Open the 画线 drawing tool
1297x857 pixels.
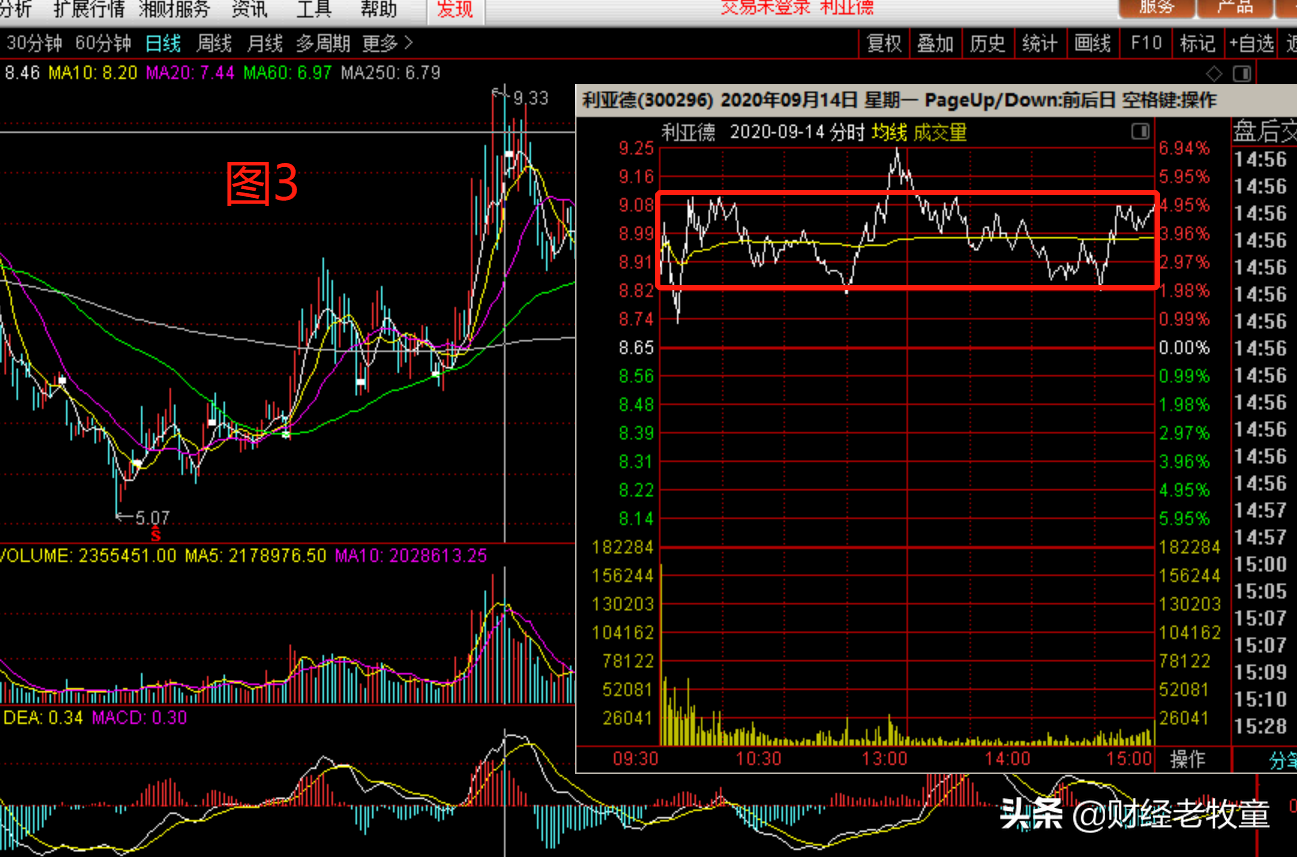(x=1092, y=43)
